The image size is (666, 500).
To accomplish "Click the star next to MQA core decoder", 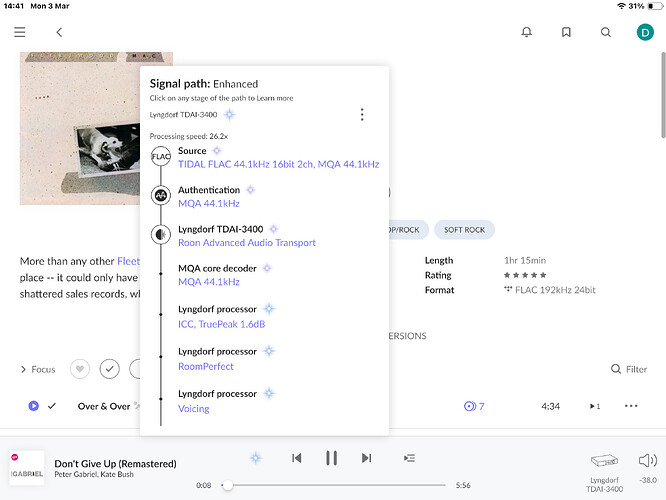I will coord(267,268).
